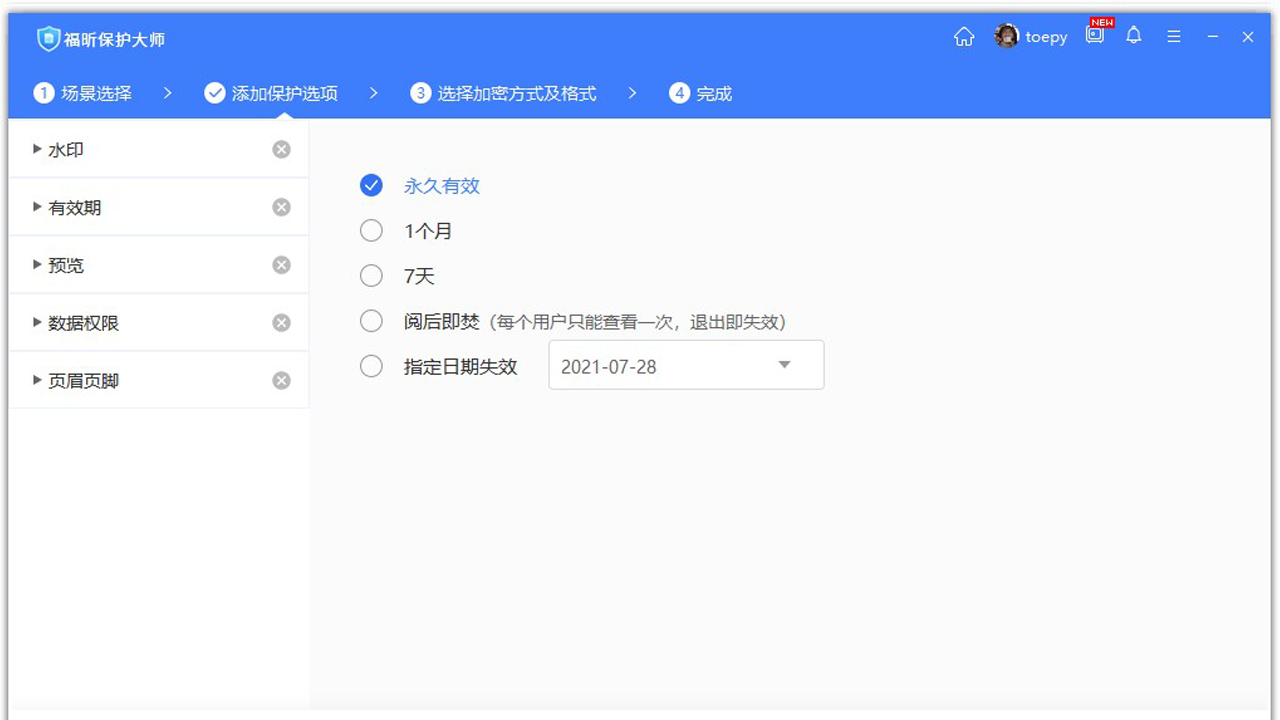Select the 7天 validity option

[371, 275]
